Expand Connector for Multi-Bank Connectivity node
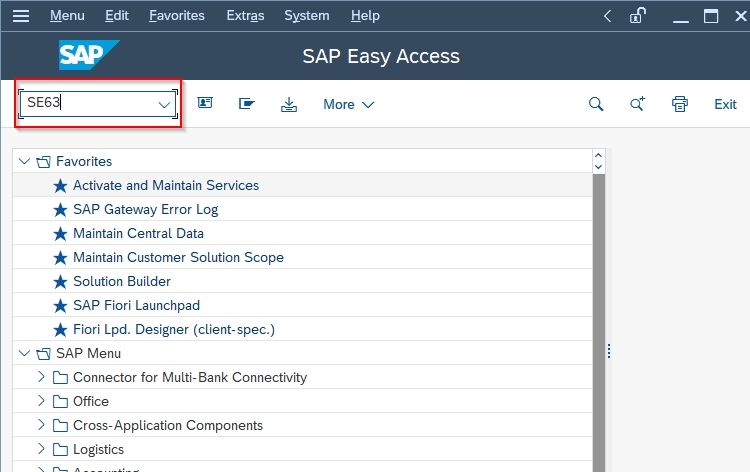Viewport: 750px width, 472px height. click(41, 377)
